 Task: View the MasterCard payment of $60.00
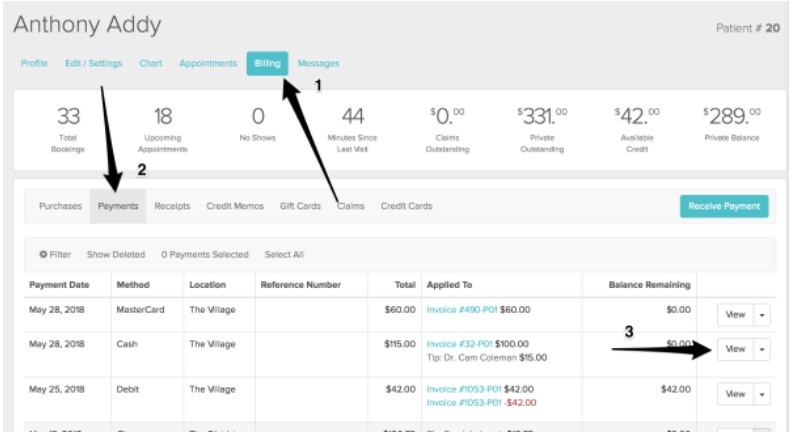click(x=735, y=314)
